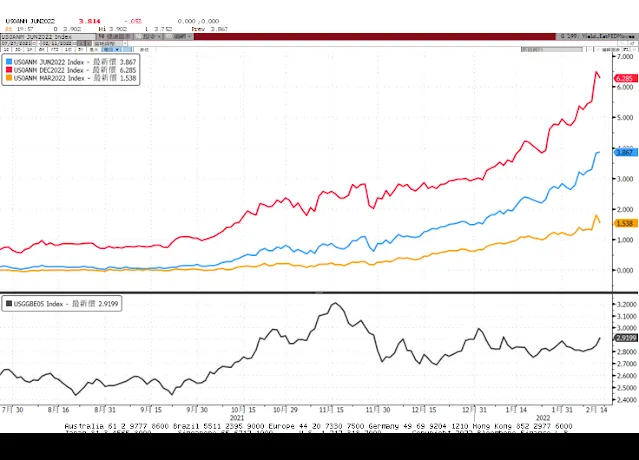Click dark swatch for USGGBE05 Index legend
639x460 pixels.
point(9,304)
